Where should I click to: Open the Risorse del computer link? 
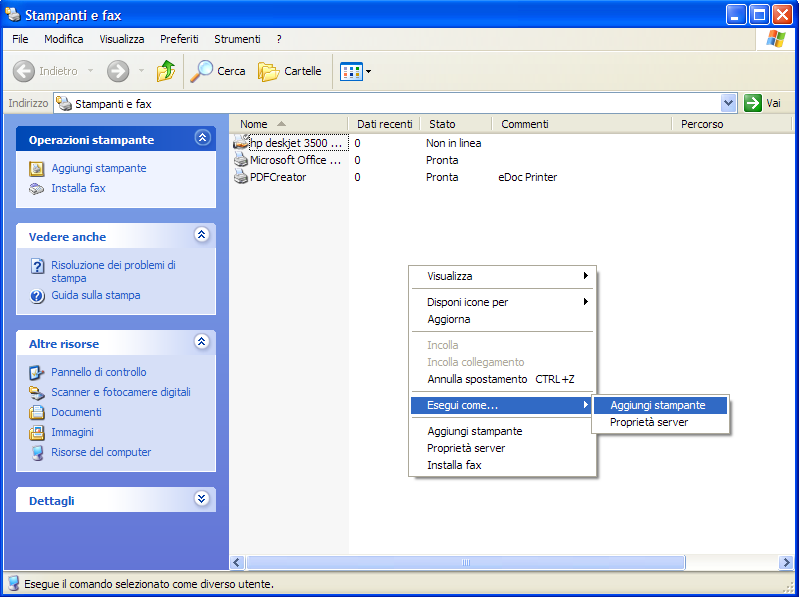tap(101, 452)
